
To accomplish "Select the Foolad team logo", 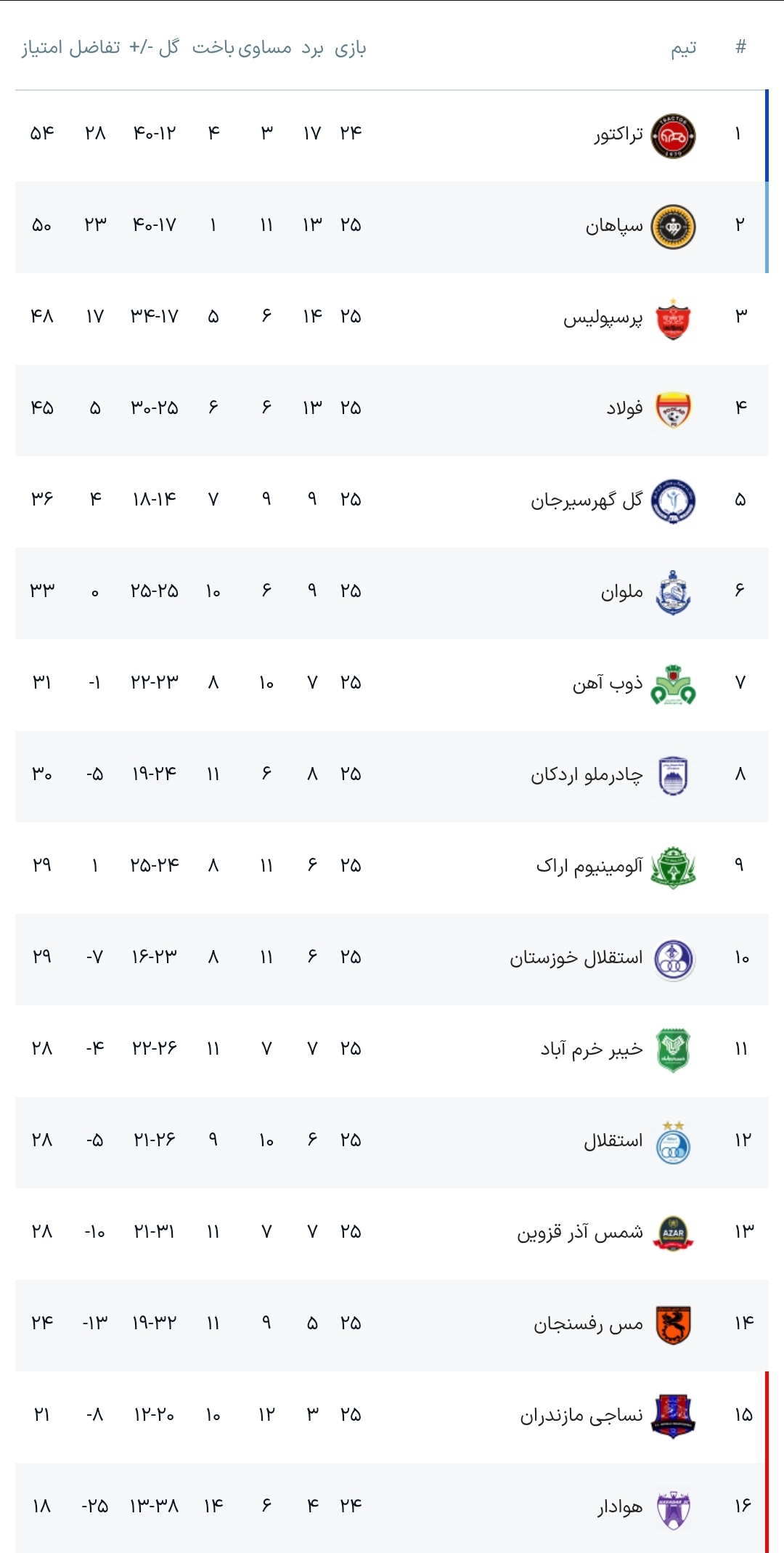I will click(x=673, y=410).
